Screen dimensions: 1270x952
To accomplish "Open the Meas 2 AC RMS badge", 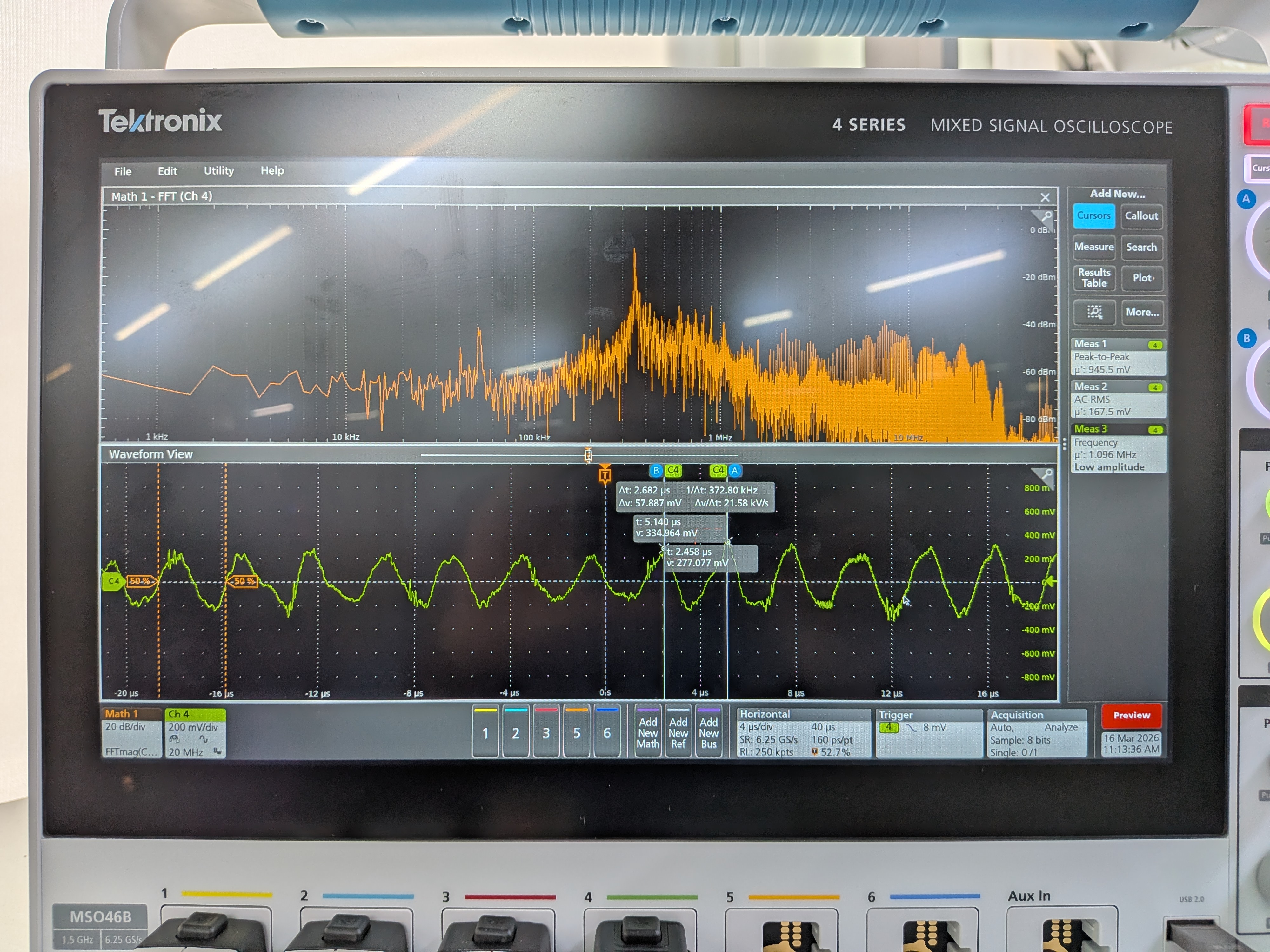I will [1119, 400].
